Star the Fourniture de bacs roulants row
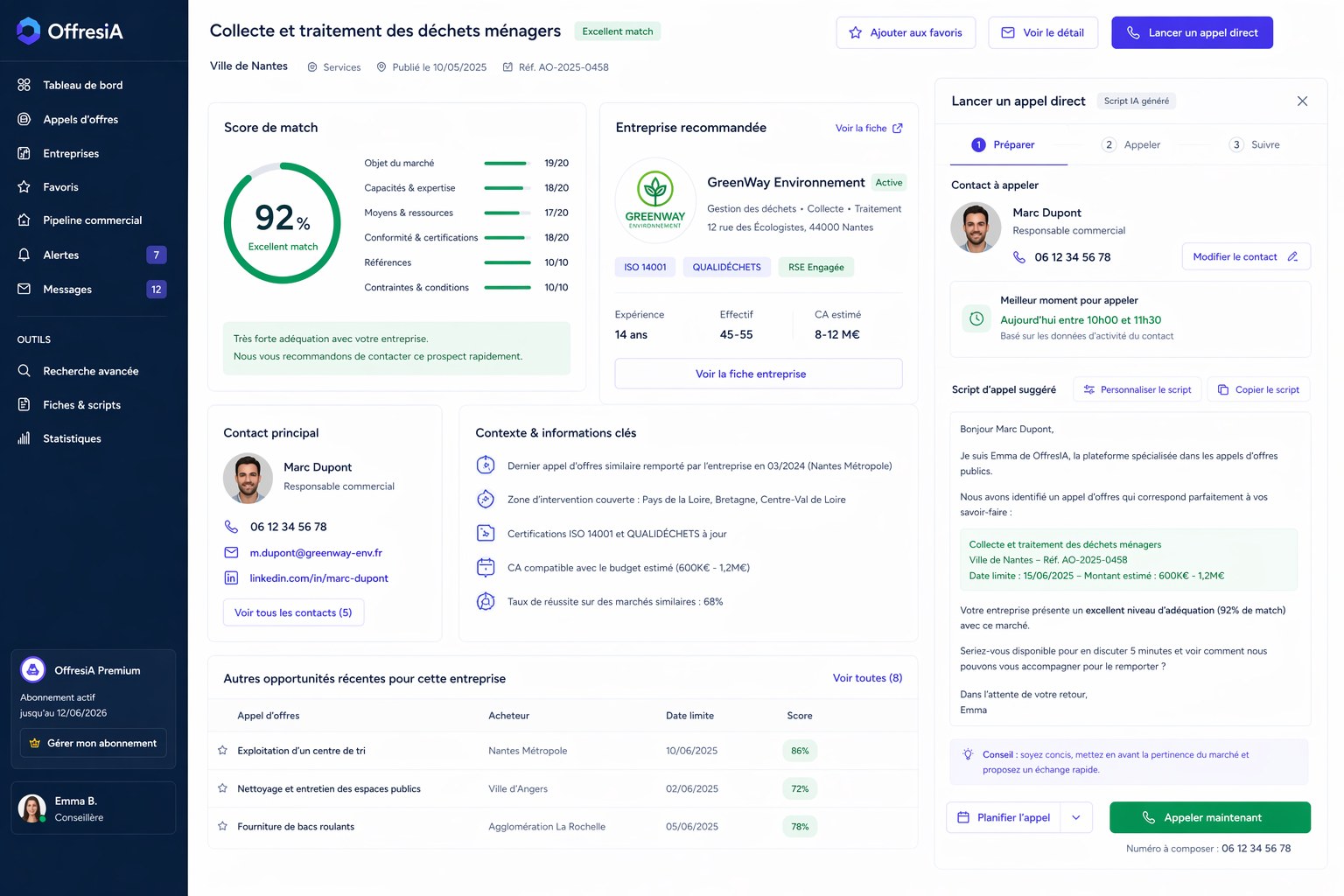Screen dimensions: 1344x896 (x=222, y=826)
